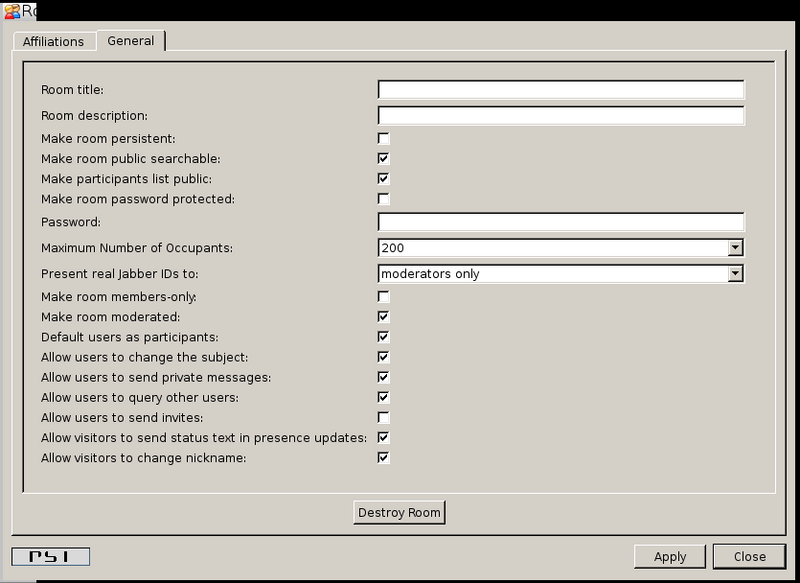Select a different Jabber ID visibility option

pos(735,273)
